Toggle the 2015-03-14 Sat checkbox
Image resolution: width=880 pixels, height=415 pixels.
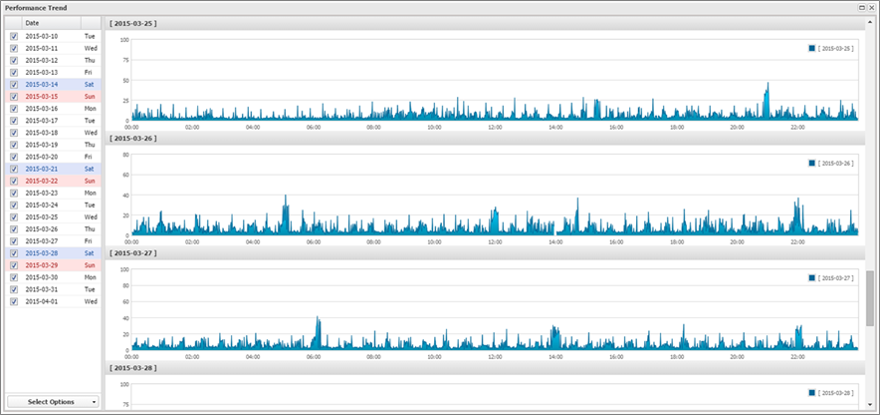point(14,84)
